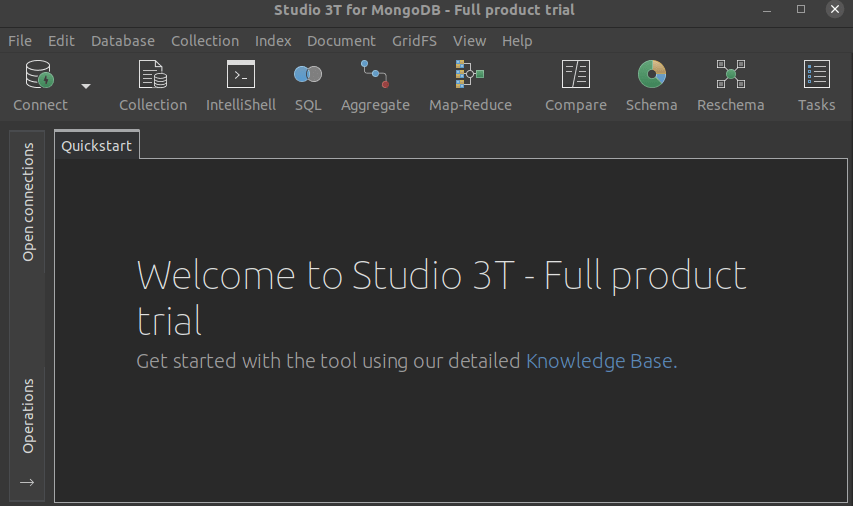
Task: Open the Compare tool
Action: click(x=576, y=85)
